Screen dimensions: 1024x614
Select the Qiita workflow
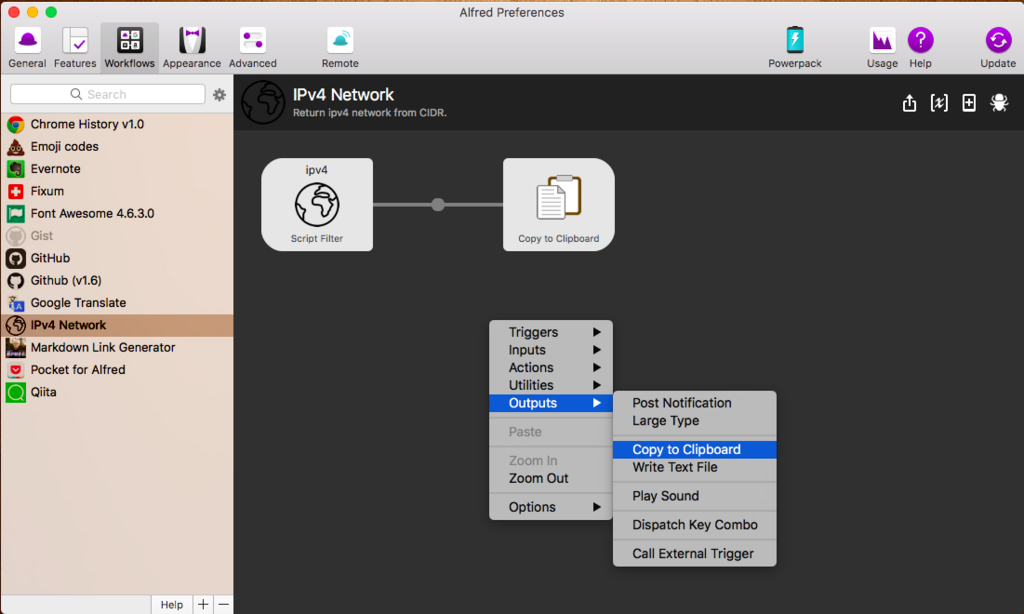[117, 392]
